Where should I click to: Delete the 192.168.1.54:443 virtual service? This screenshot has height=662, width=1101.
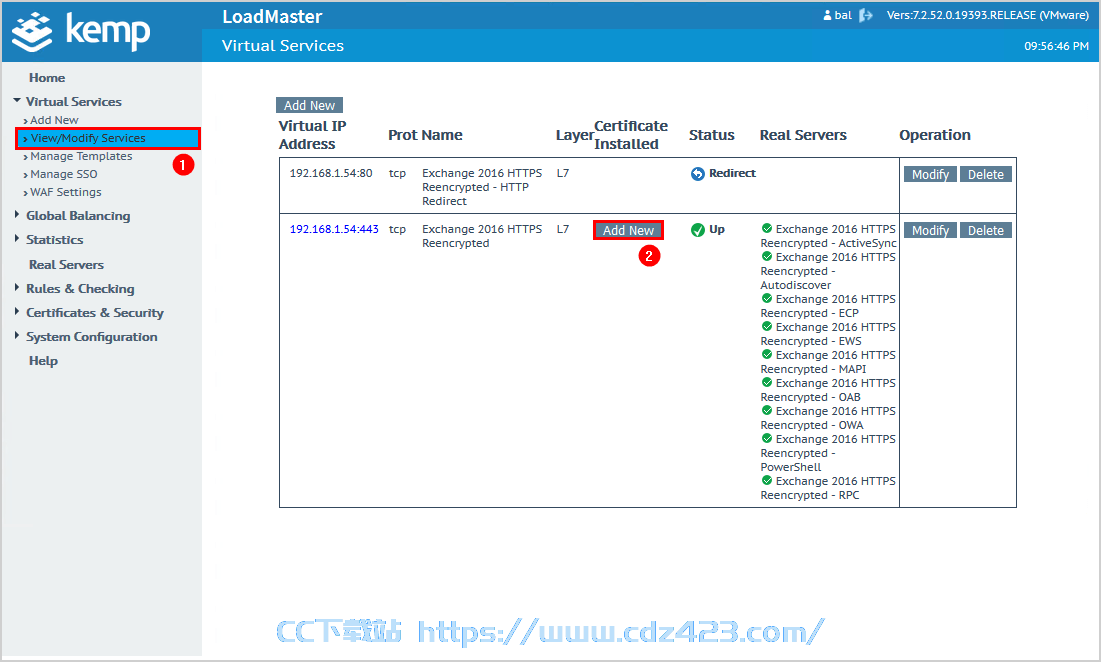986,230
